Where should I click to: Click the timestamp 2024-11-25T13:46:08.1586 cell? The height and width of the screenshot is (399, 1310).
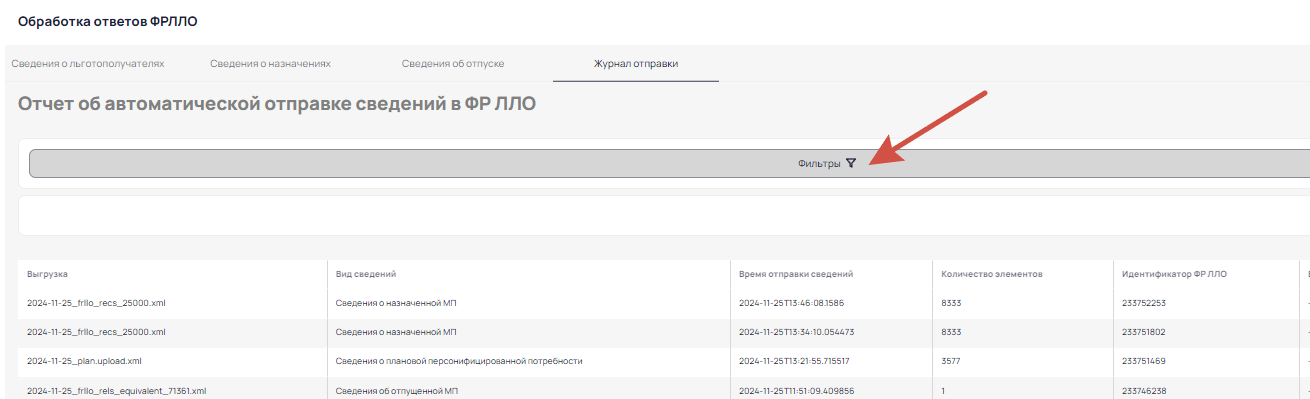(x=793, y=303)
